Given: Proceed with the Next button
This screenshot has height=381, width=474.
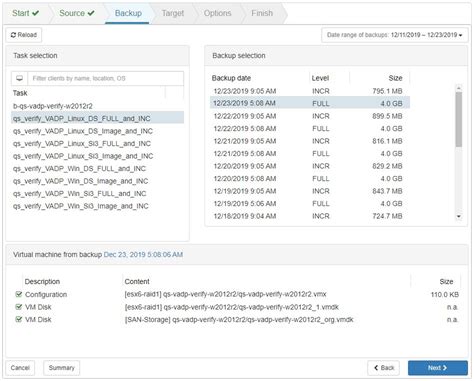Looking at the screenshot, I should pyautogui.click(x=438, y=368).
